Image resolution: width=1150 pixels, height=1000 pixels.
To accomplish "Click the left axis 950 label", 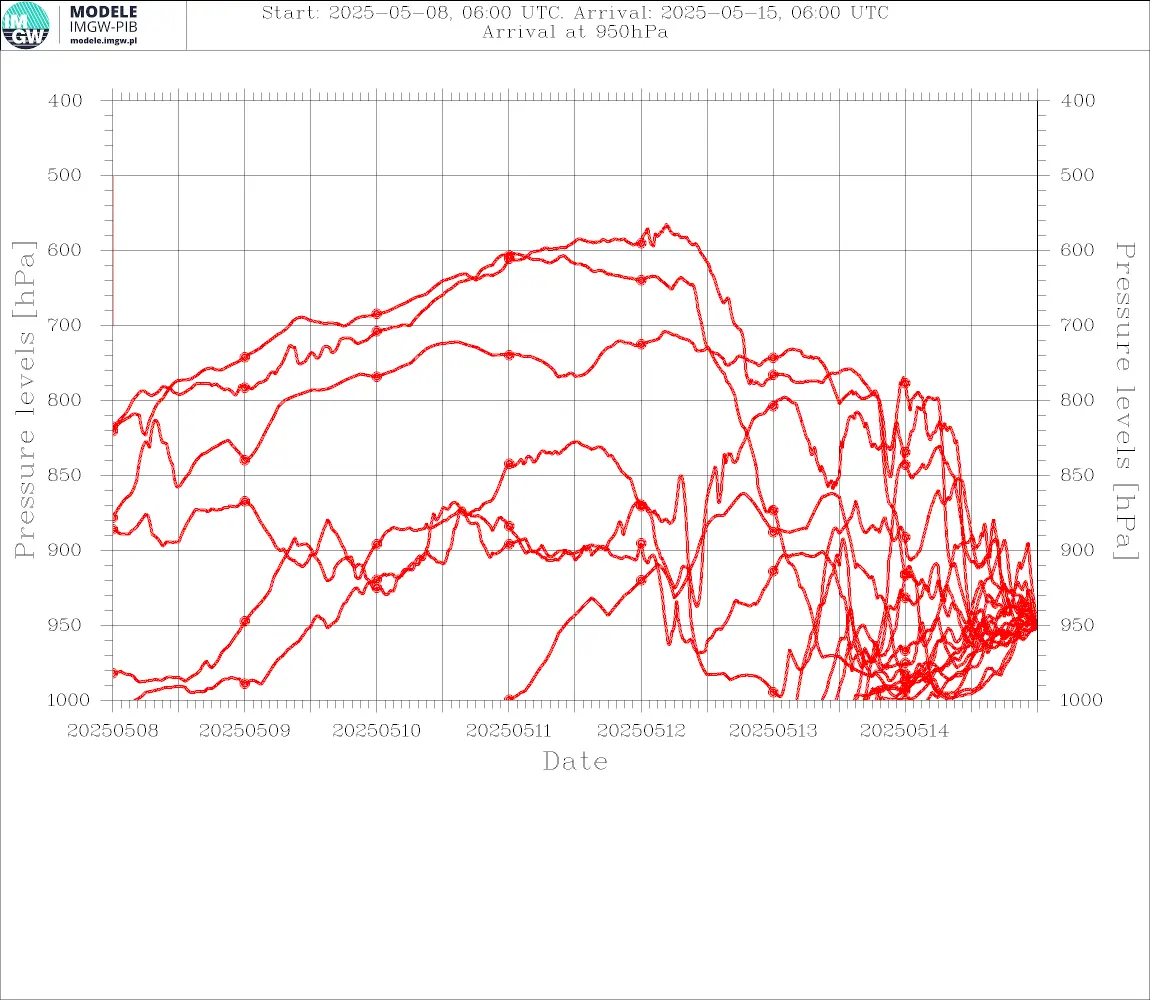I will point(65,625).
